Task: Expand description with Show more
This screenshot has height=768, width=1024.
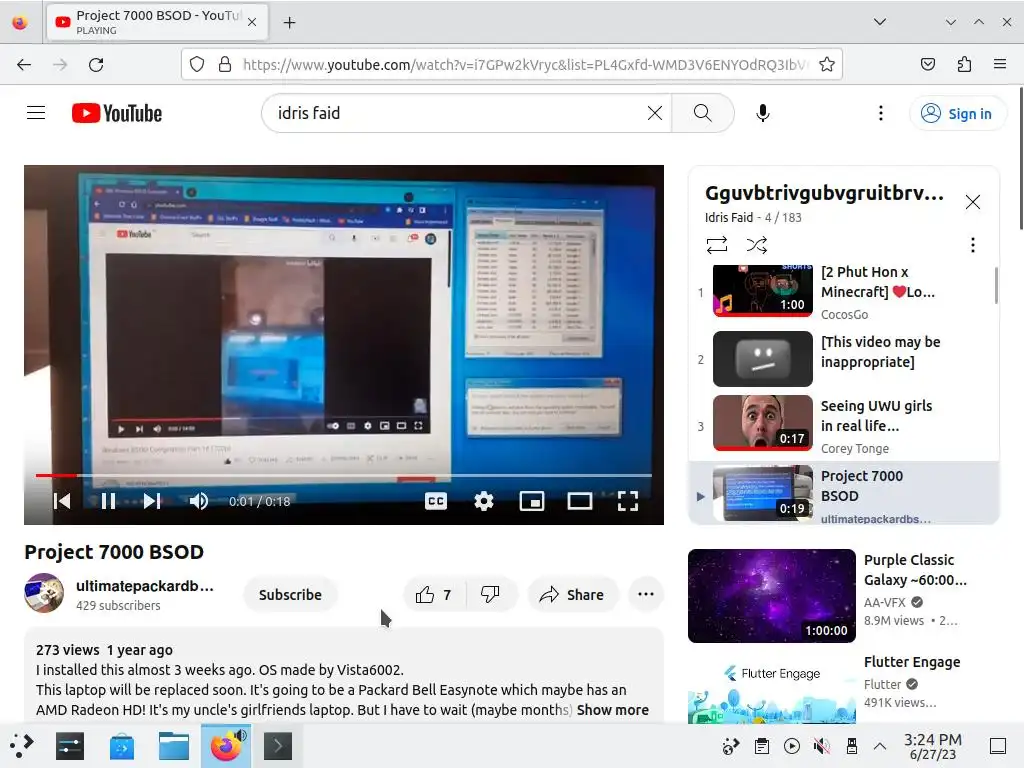Action: click(613, 710)
